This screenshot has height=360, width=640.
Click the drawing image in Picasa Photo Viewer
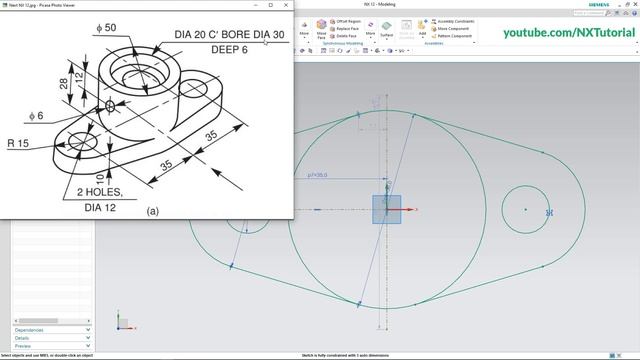[146, 114]
